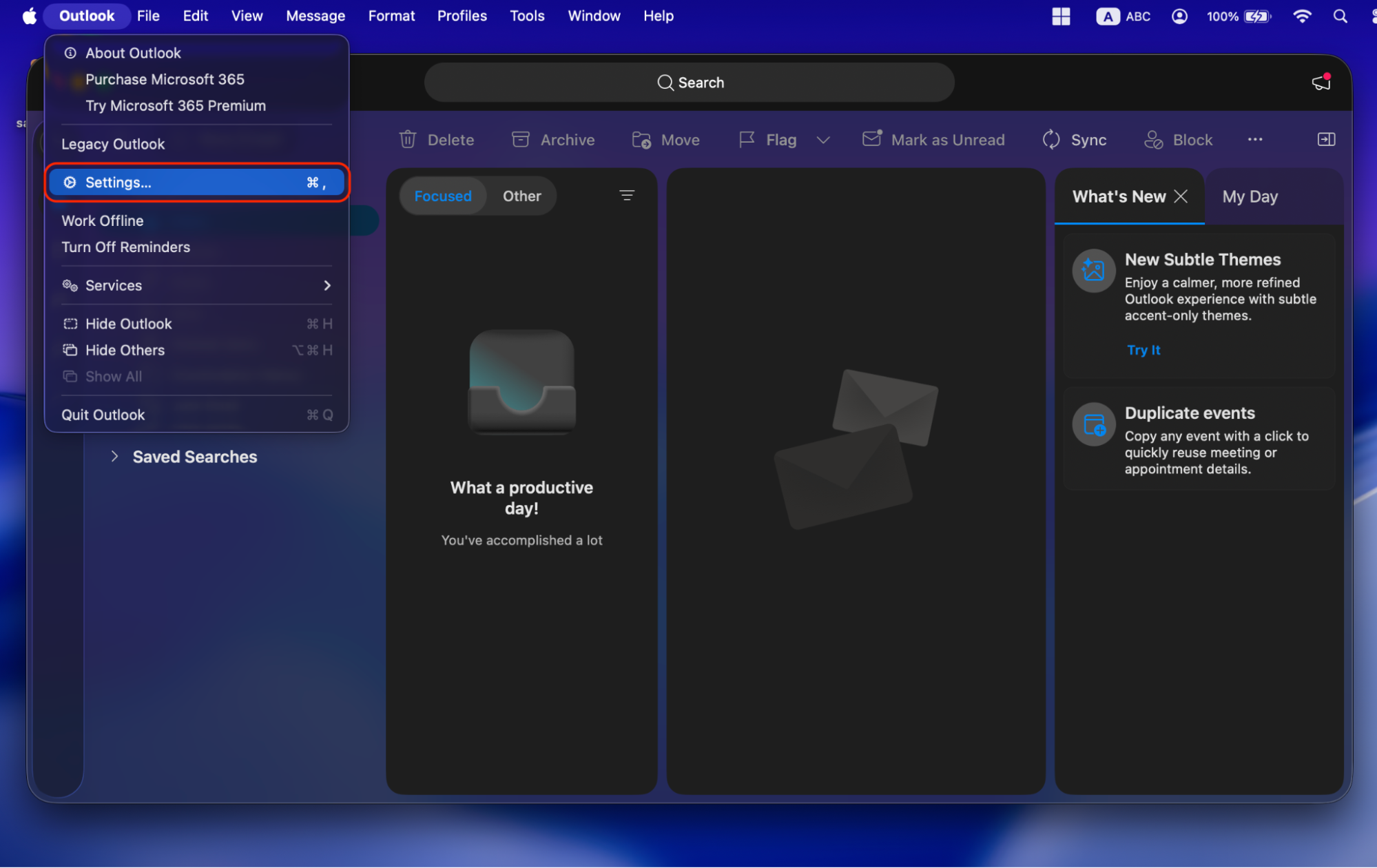This screenshot has width=1377, height=868.
Task: Open the Apple menu
Action: coord(29,16)
